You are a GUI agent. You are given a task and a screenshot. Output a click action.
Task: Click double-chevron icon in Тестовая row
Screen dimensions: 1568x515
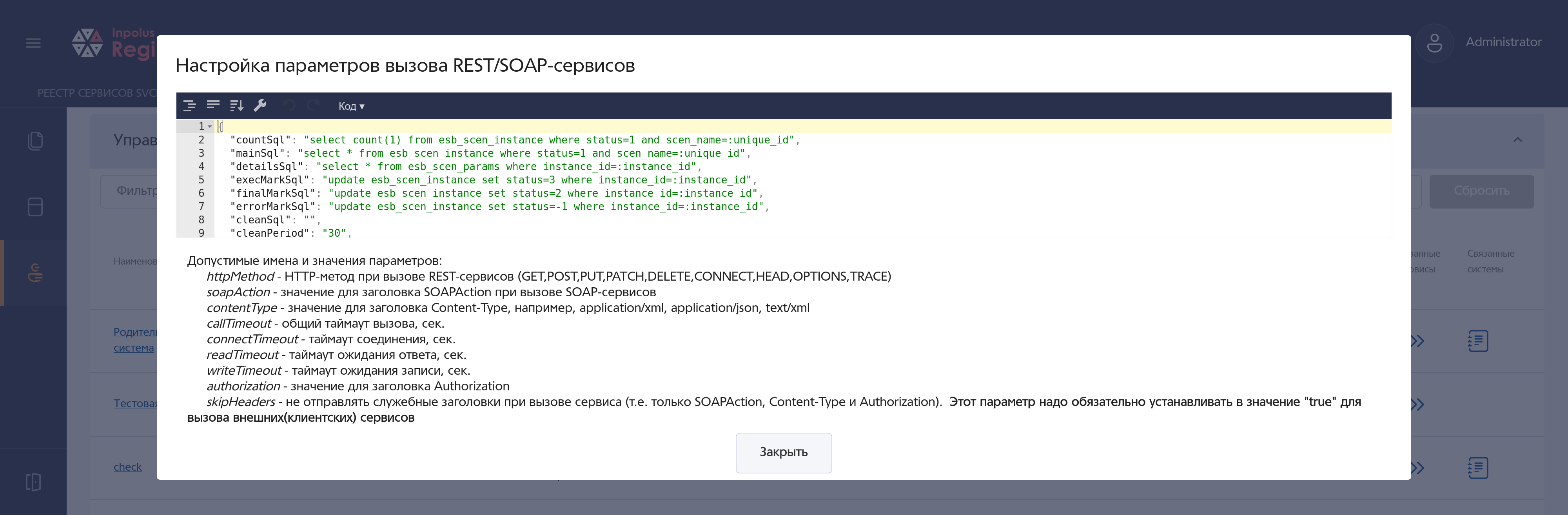(x=1417, y=404)
